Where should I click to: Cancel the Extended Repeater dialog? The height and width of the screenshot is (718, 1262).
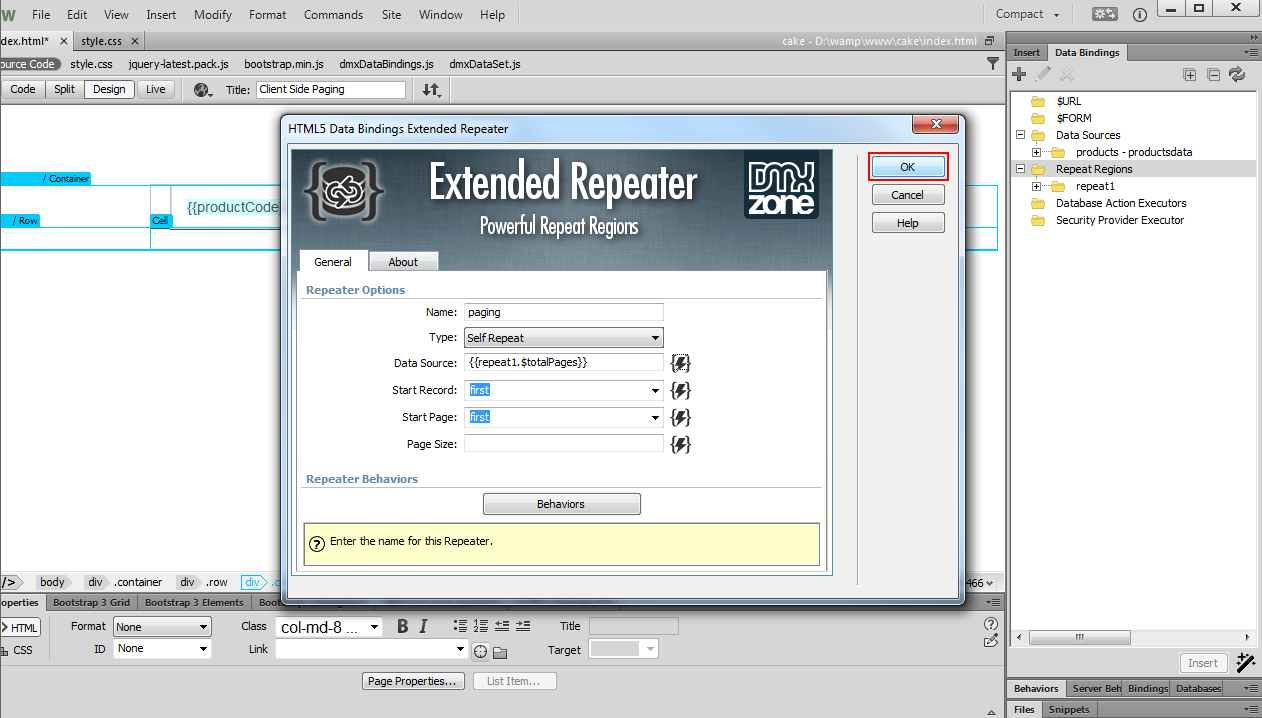[x=908, y=195]
